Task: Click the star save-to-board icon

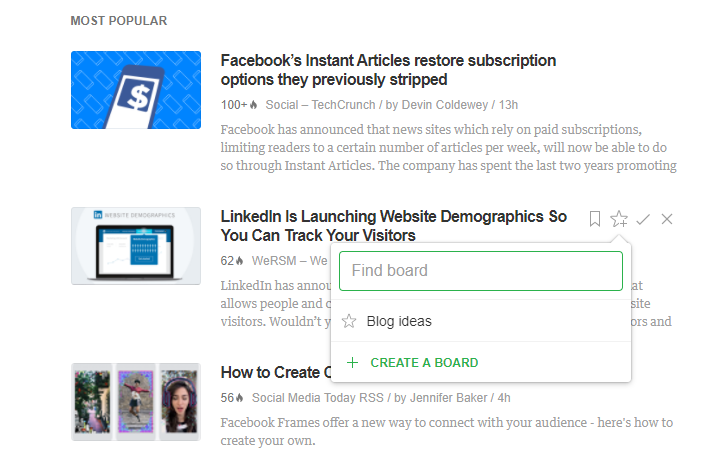Action: (x=619, y=219)
